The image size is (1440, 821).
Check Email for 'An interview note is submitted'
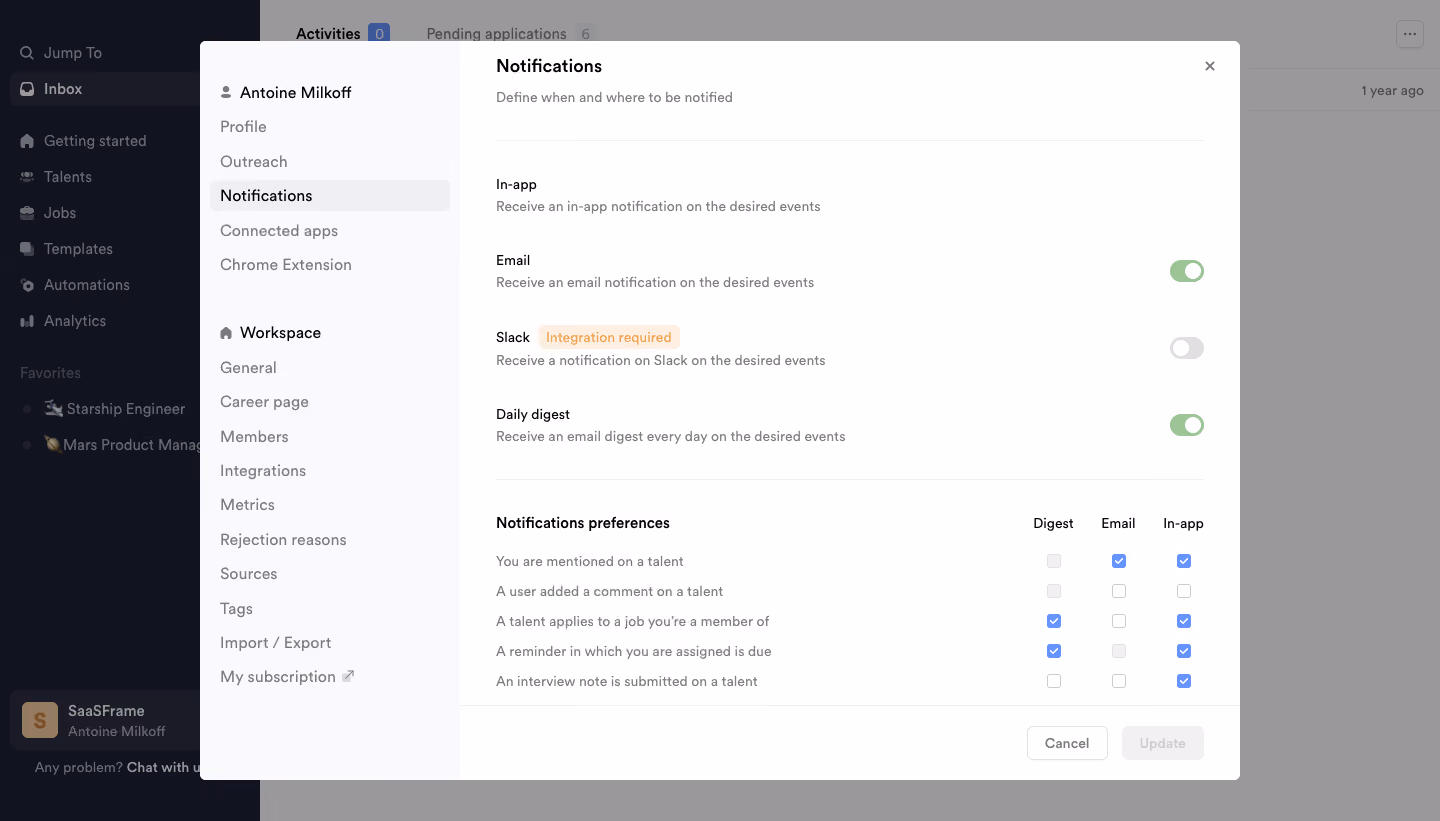click(x=1119, y=681)
